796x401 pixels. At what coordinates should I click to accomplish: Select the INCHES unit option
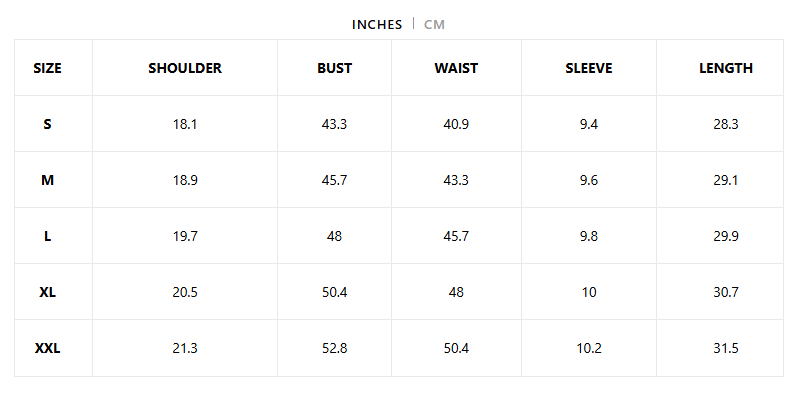coord(377,24)
